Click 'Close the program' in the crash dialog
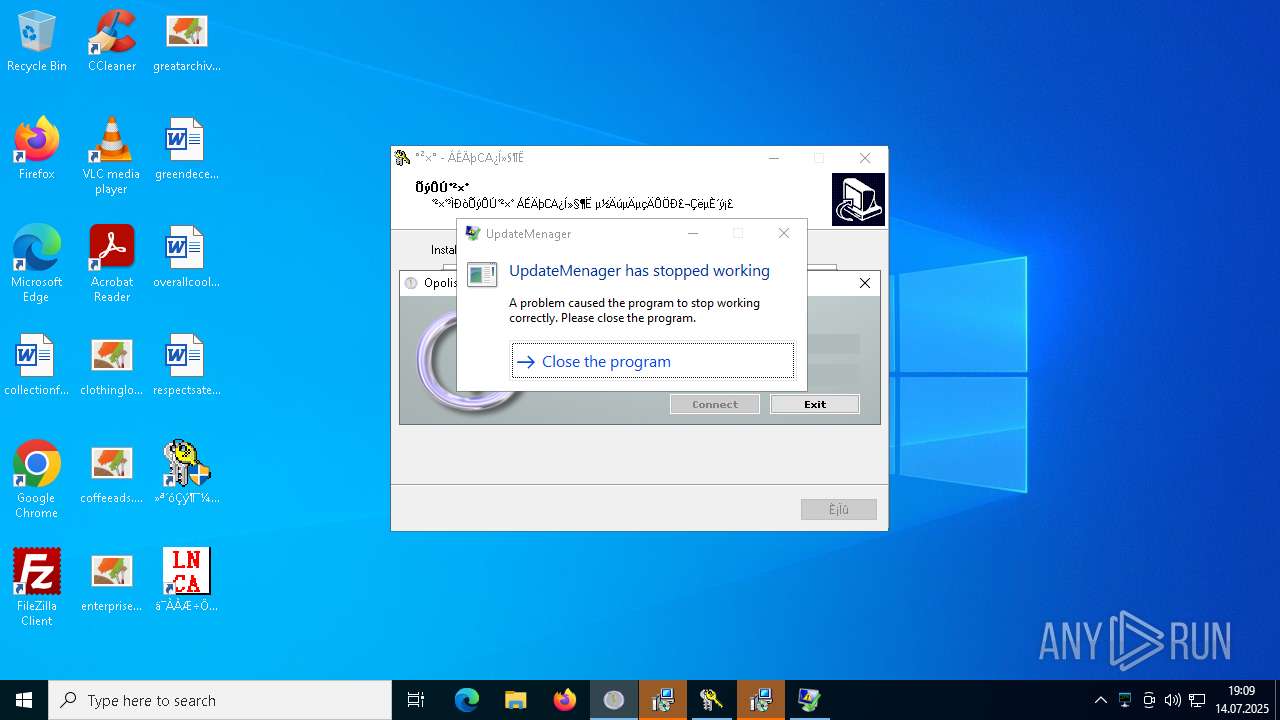This screenshot has width=1280, height=720. click(x=653, y=361)
